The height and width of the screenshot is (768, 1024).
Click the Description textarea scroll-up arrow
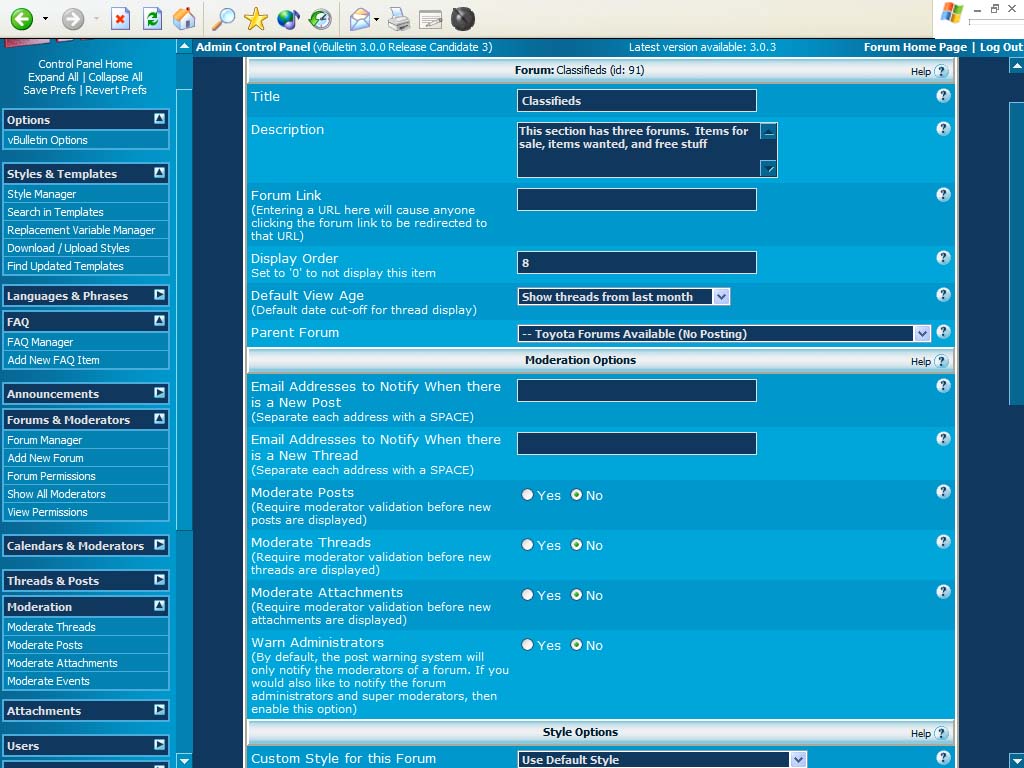(769, 131)
